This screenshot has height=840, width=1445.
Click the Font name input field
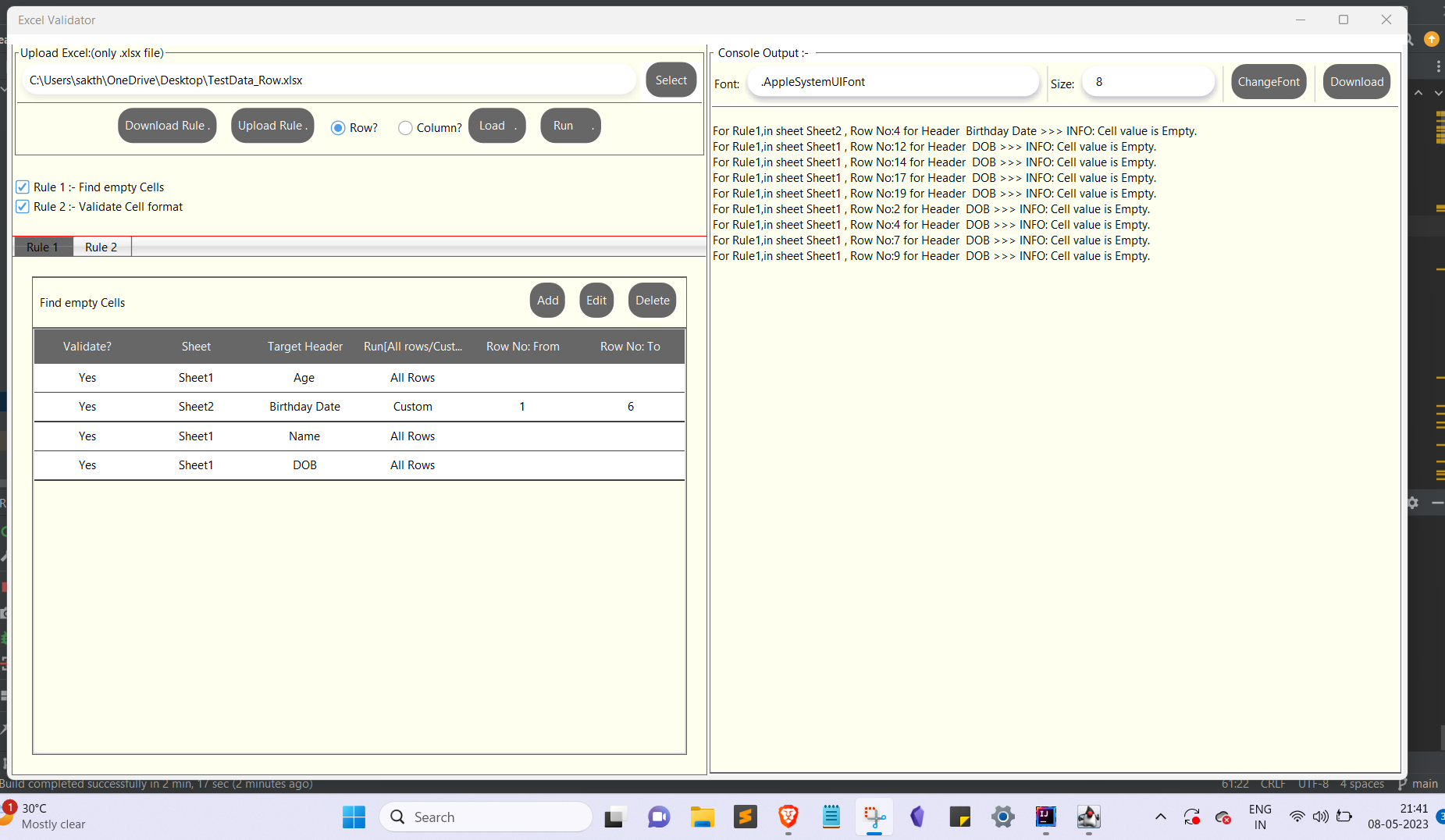coord(892,82)
